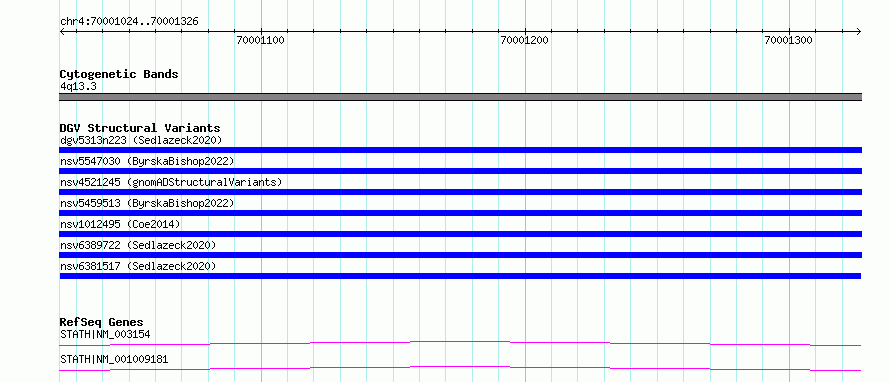Viewport: 890px width, 382px height.
Task: Select the blue bar for nsv6389722
Action: (460, 255)
